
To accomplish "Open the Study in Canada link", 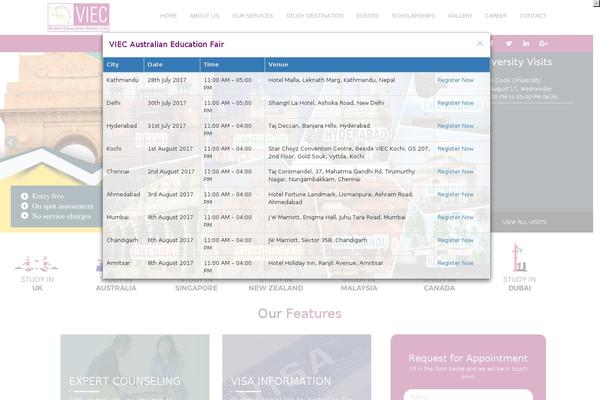I will click(439, 288).
